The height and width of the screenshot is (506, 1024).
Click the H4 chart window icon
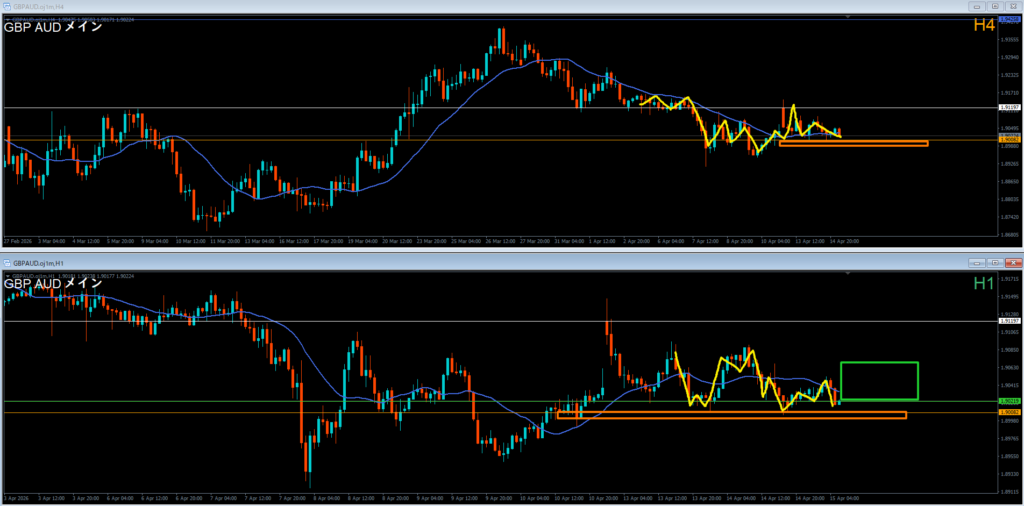[7, 7]
